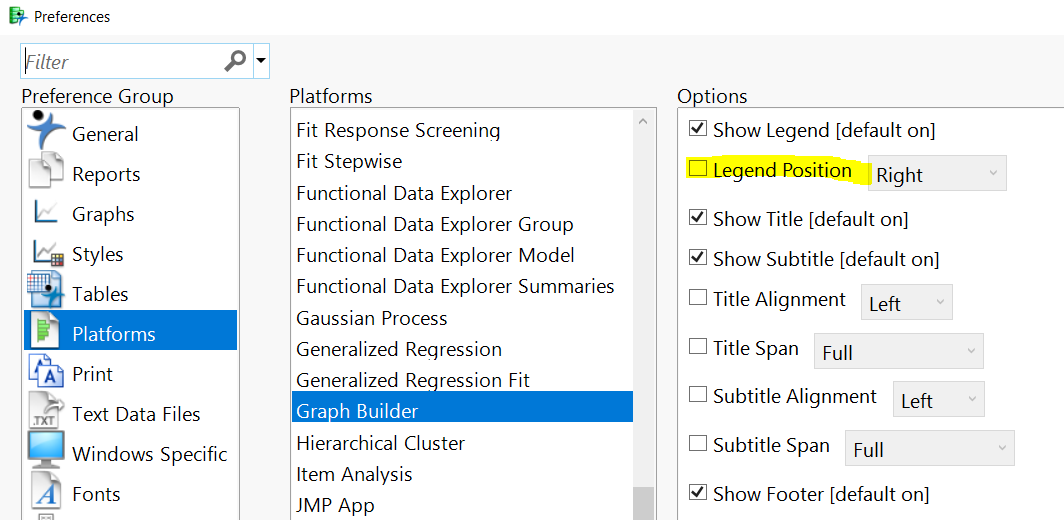1064x520 pixels.
Task: Open the Legend Position Right dropdown
Action: pos(937,174)
